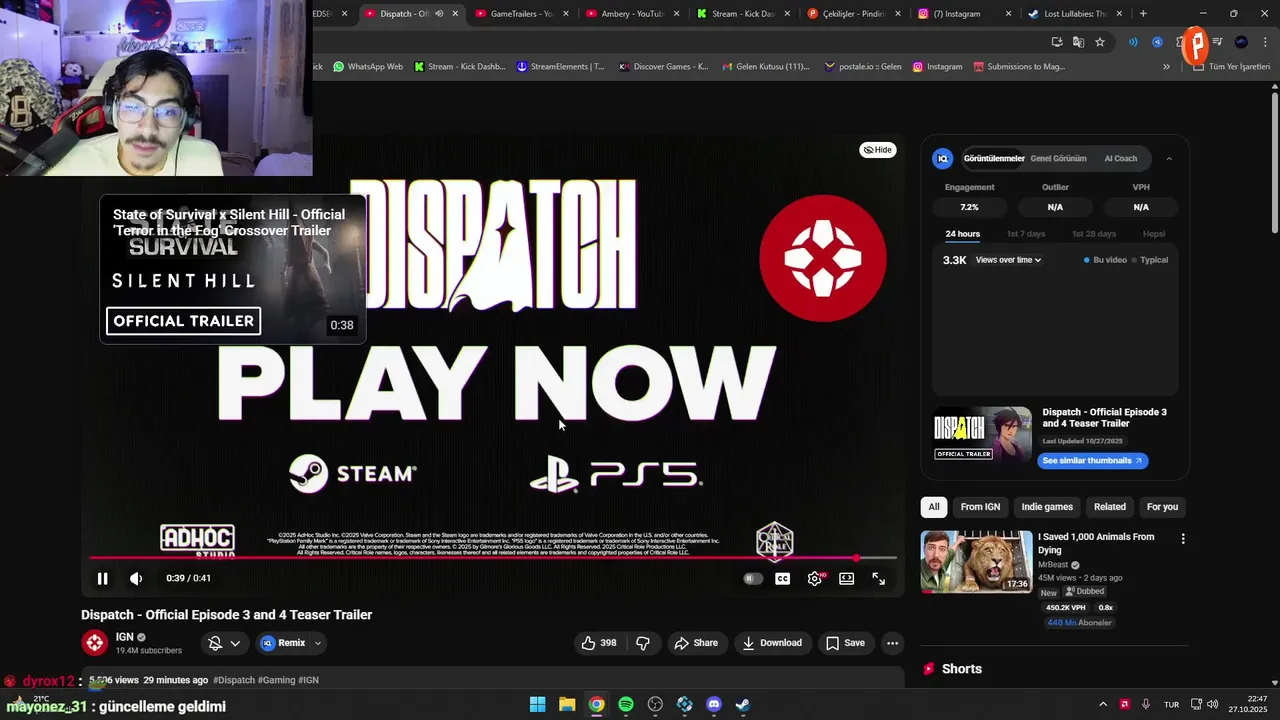Open the WhatsApp Web bookmark

(368, 67)
